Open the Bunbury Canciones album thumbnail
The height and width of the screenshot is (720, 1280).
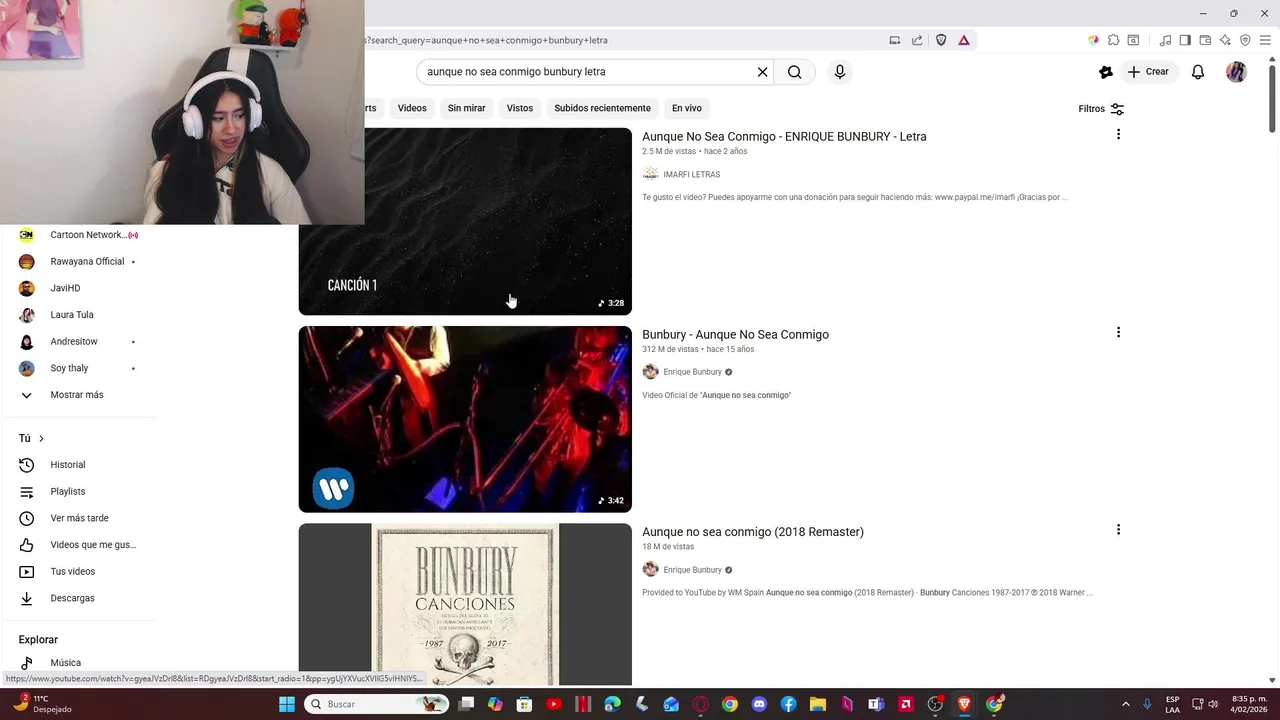[465, 604]
